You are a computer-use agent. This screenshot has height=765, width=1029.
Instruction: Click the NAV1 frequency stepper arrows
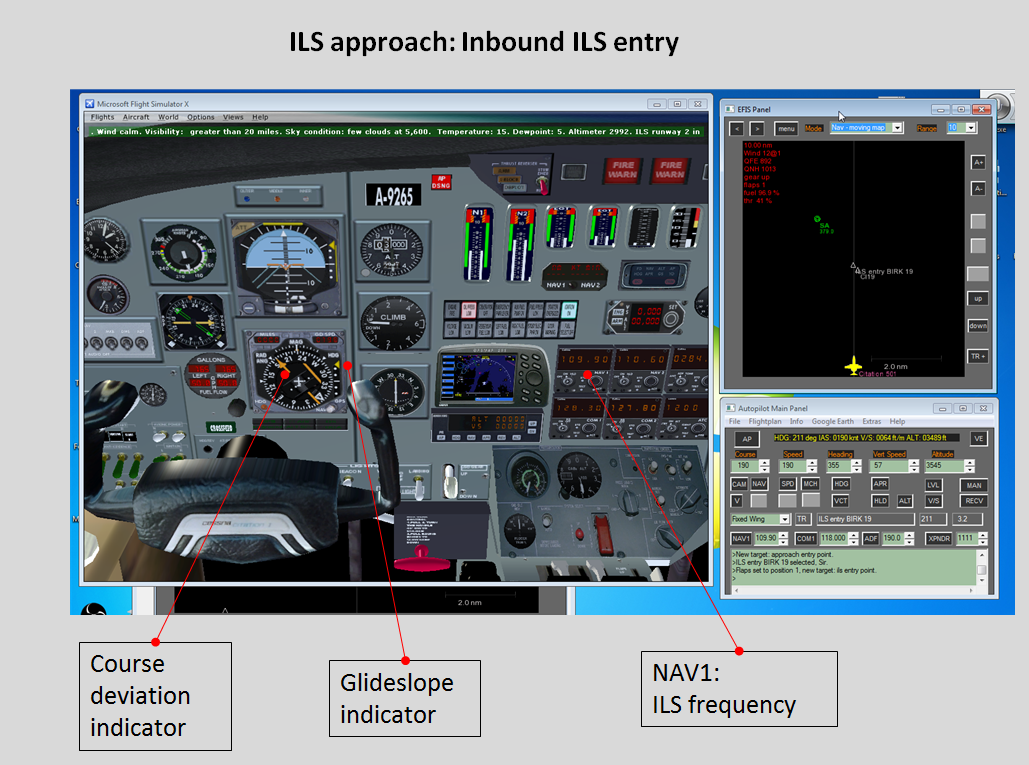783,539
